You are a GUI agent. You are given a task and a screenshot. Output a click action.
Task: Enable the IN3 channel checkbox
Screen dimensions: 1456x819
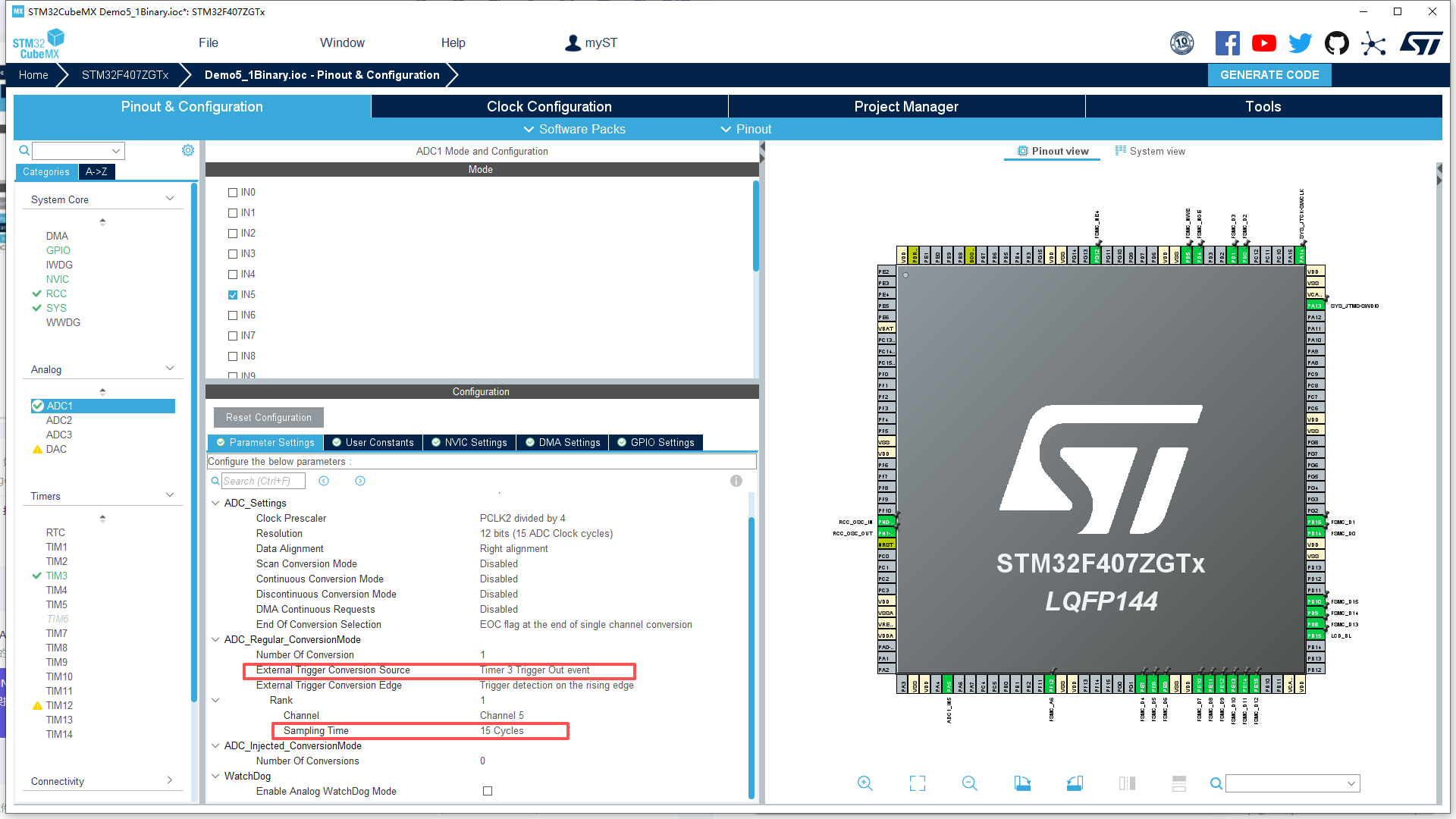[233, 254]
